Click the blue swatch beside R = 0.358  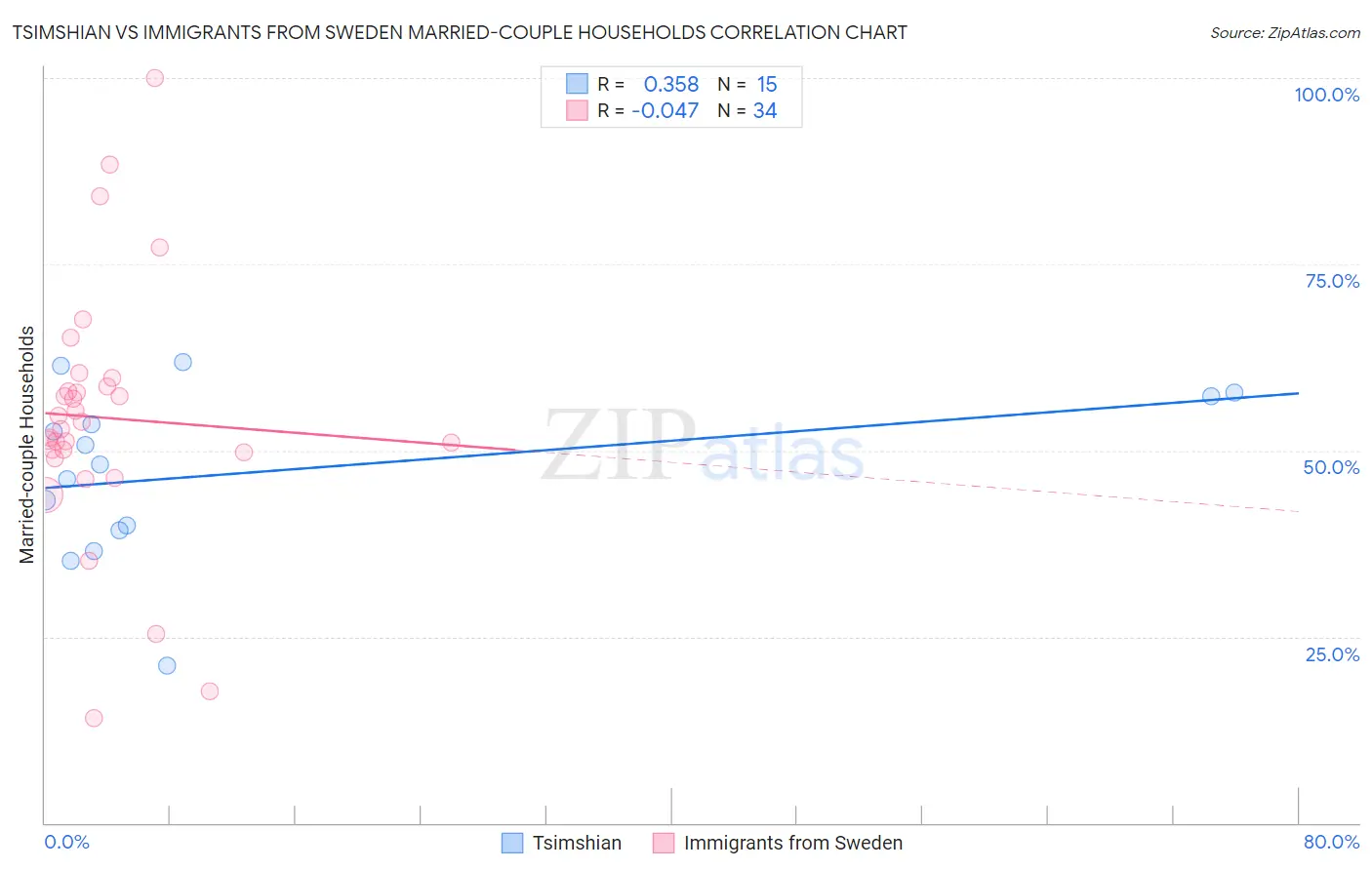click(x=577, y=85)
